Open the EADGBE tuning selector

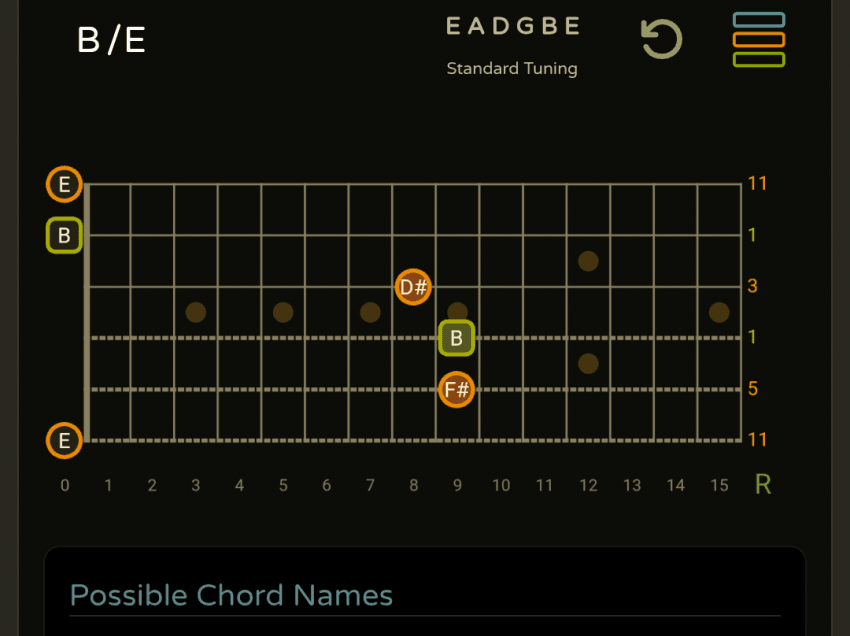click(x=512, y=27)
